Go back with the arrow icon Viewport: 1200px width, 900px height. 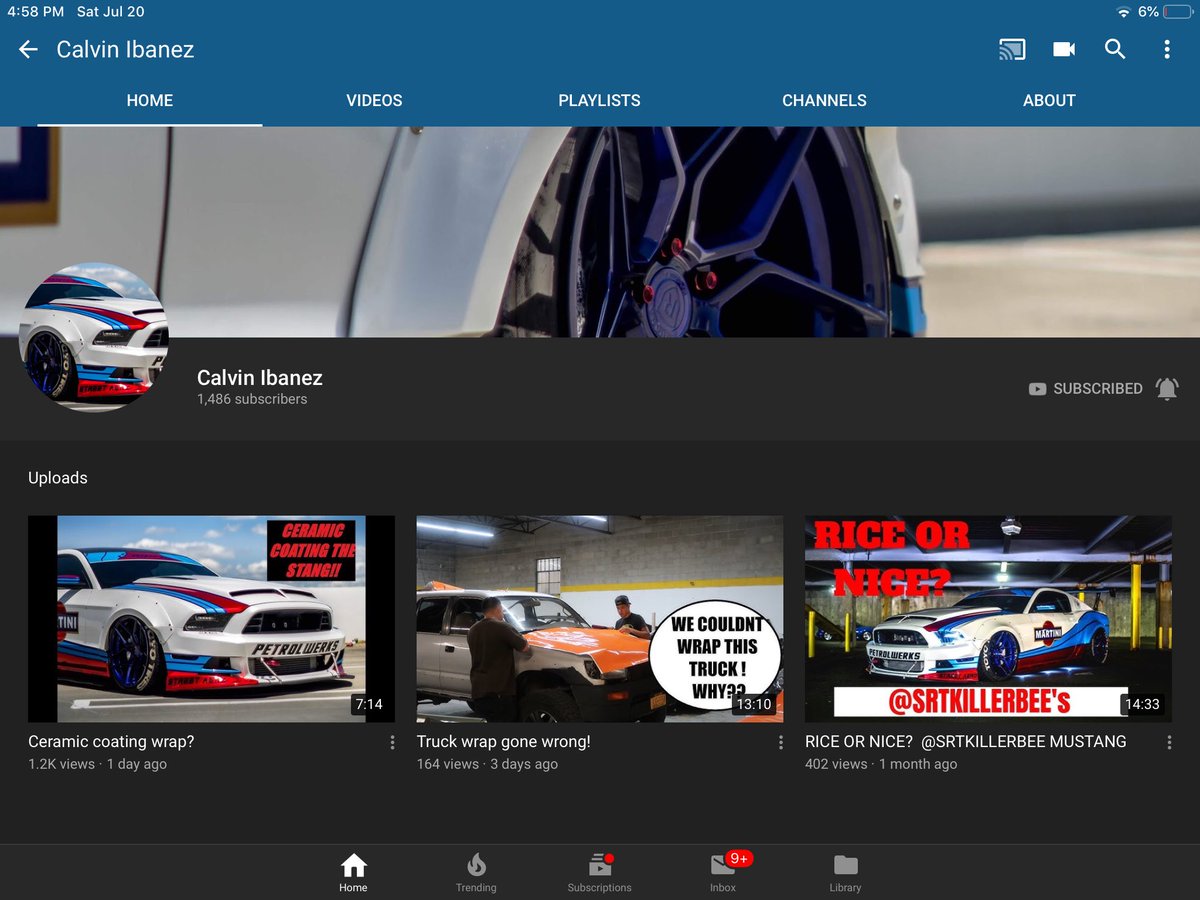[x=28, y=49]
